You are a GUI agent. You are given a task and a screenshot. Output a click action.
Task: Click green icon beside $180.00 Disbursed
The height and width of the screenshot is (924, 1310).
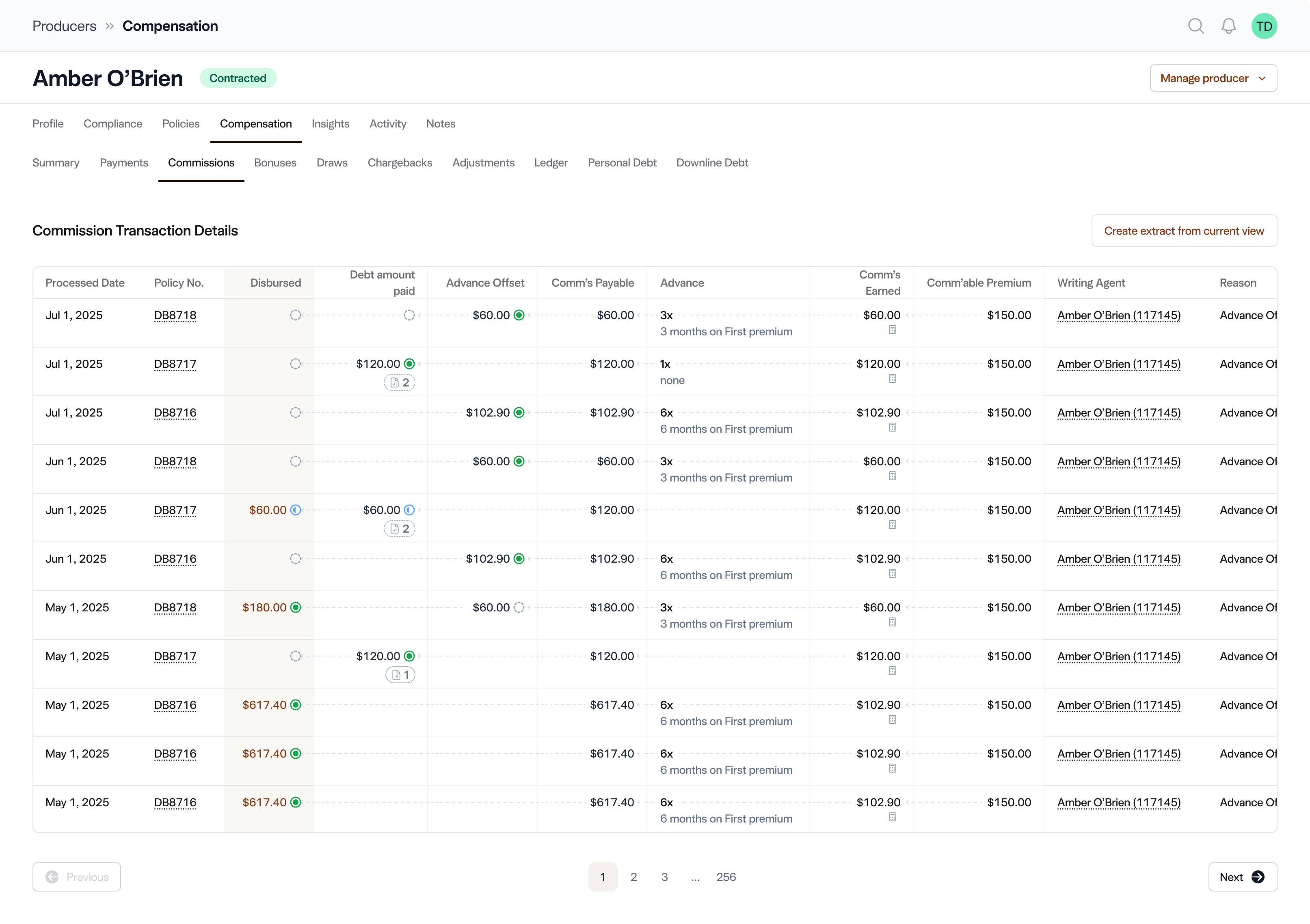(296, 608)
